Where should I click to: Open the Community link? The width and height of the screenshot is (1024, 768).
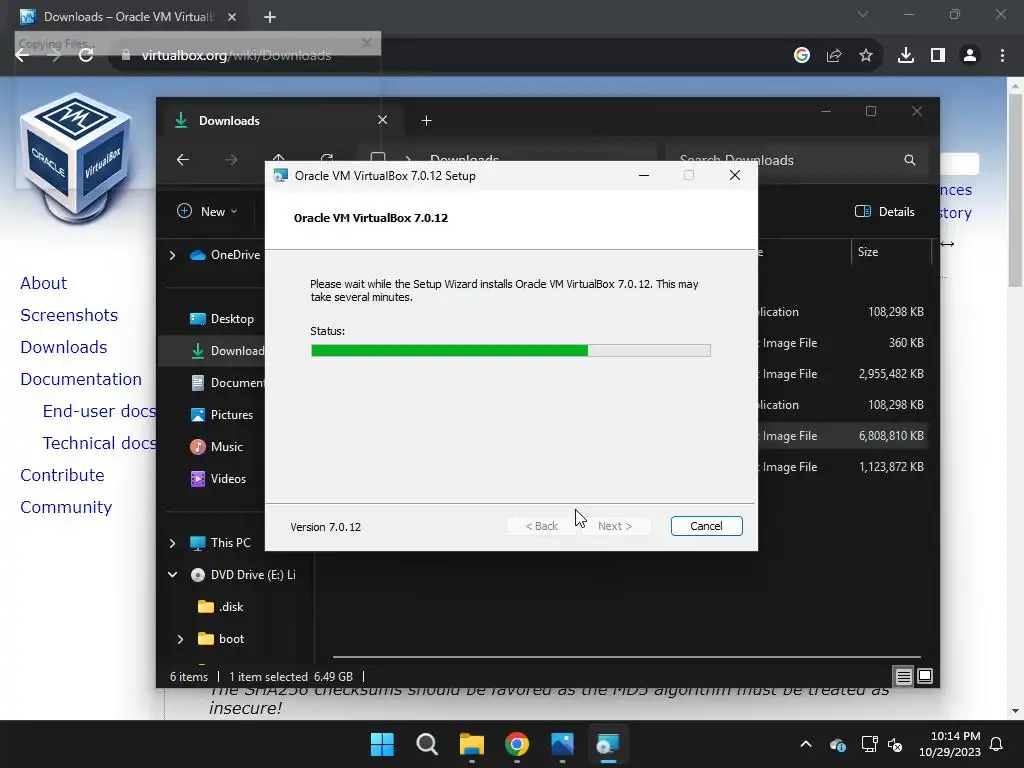coord(66,507)
